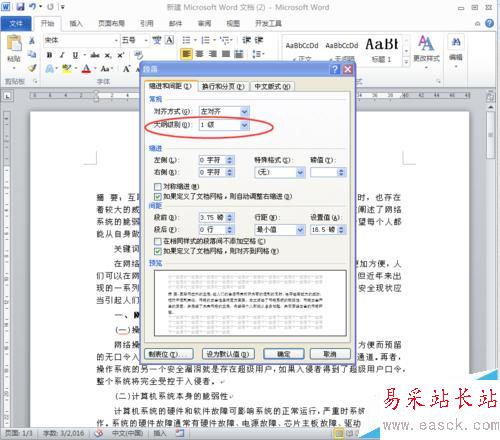Open the line spacing ribbon dropdown

click(258, 54)
